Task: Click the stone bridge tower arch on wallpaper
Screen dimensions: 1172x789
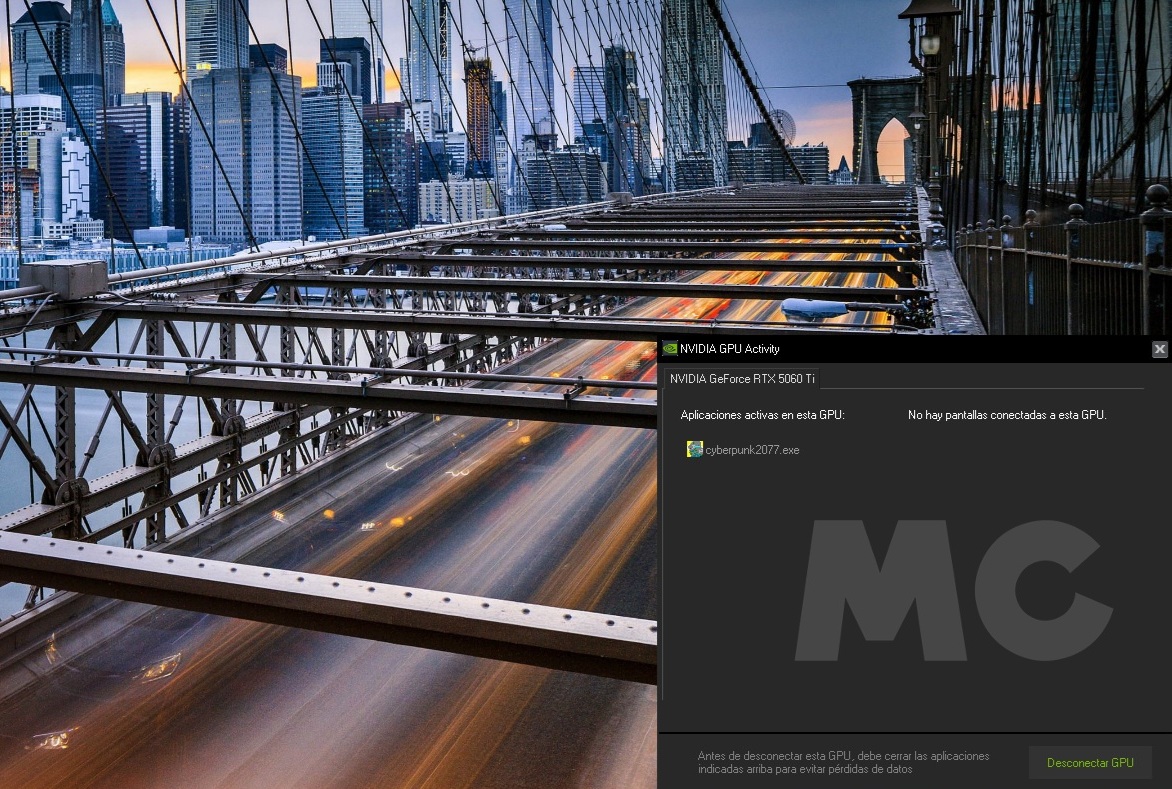Action: pyautogui.click(x=886, y=130)
